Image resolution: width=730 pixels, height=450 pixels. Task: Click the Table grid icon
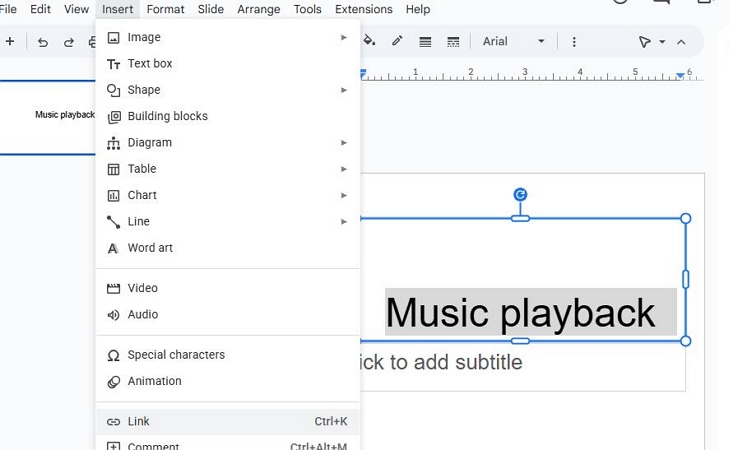pos(114,169)
